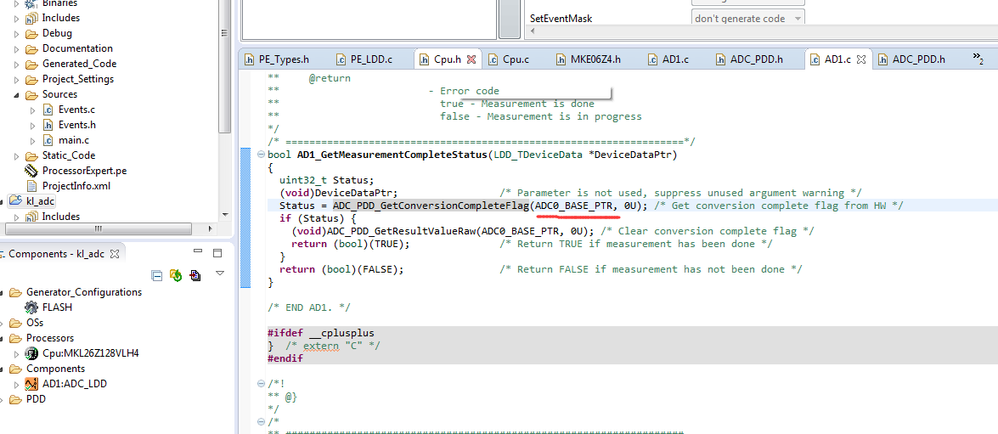Image resolution: width=998 pixels, height=434 pixels.
Task: Close the Cpu.h editor tab
Action: [472, 59]
